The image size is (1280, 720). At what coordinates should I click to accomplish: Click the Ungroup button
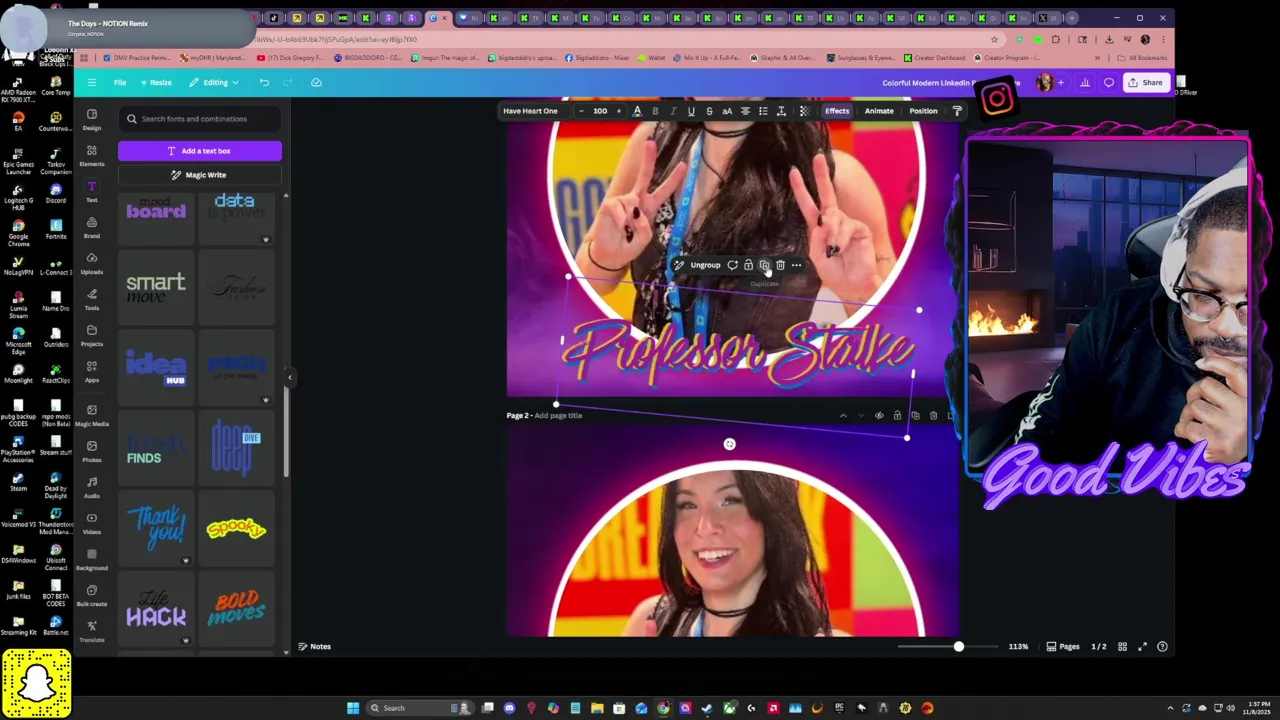point(705,265)
